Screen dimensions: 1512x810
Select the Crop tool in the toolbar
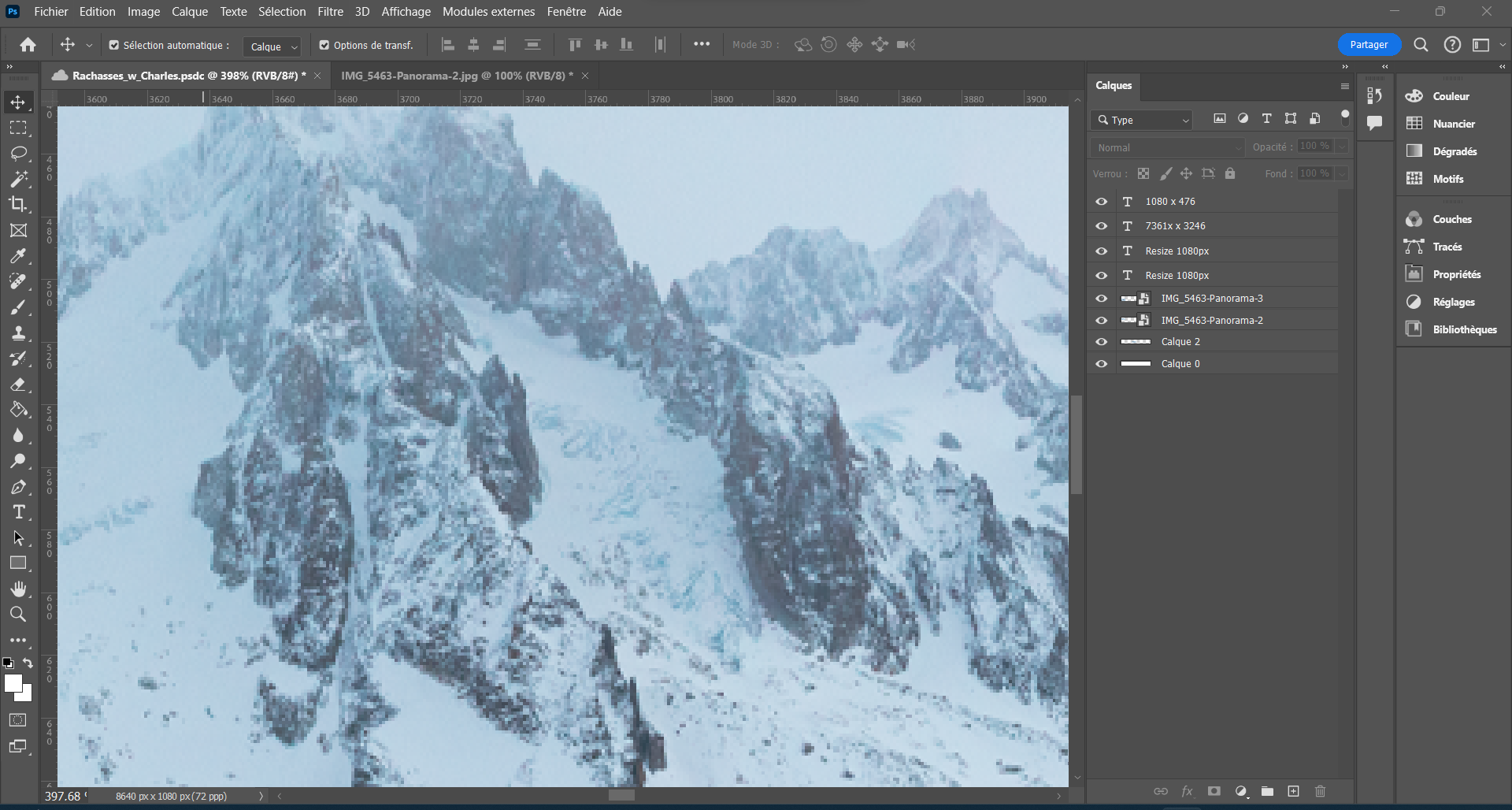pos(19,204)
